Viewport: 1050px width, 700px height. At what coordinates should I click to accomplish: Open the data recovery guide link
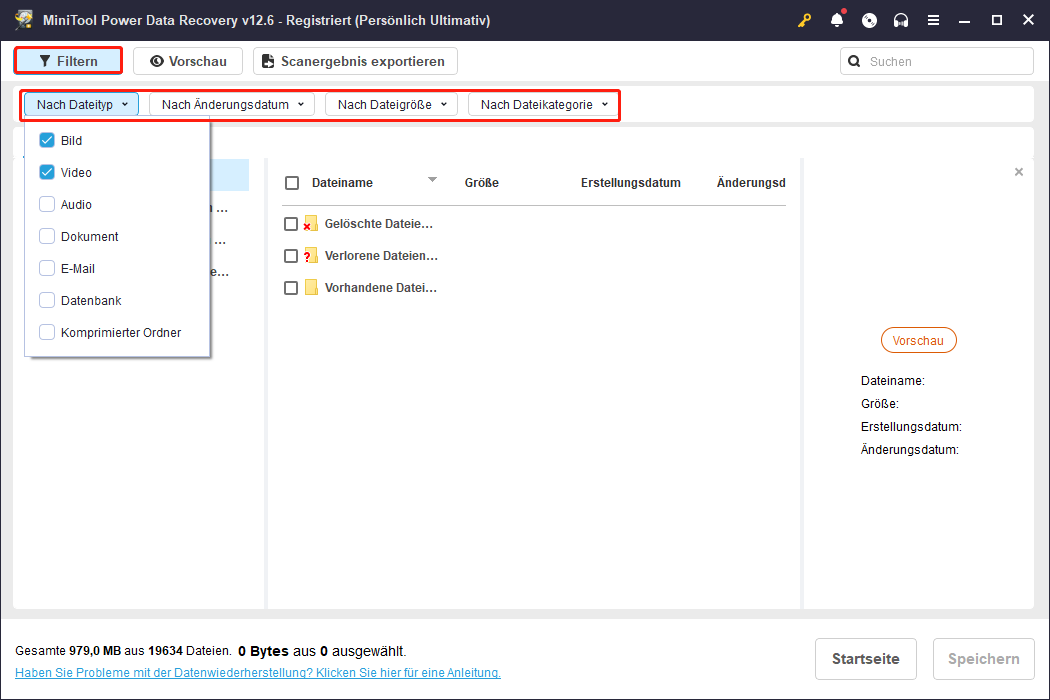tap(258, 673)
